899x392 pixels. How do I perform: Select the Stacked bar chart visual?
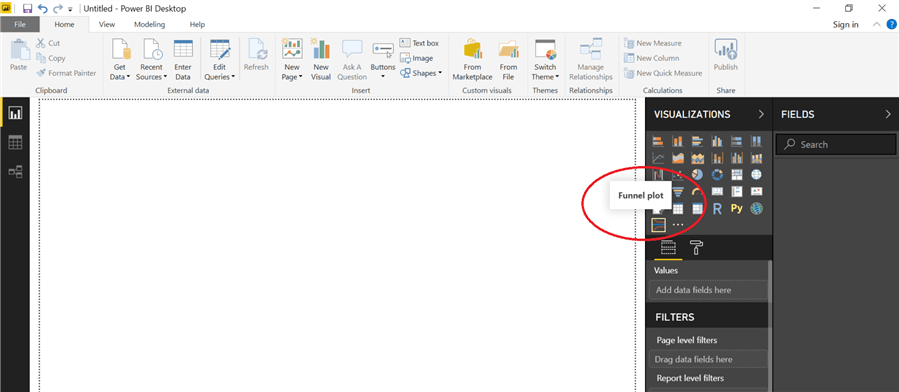pos(658,141)
